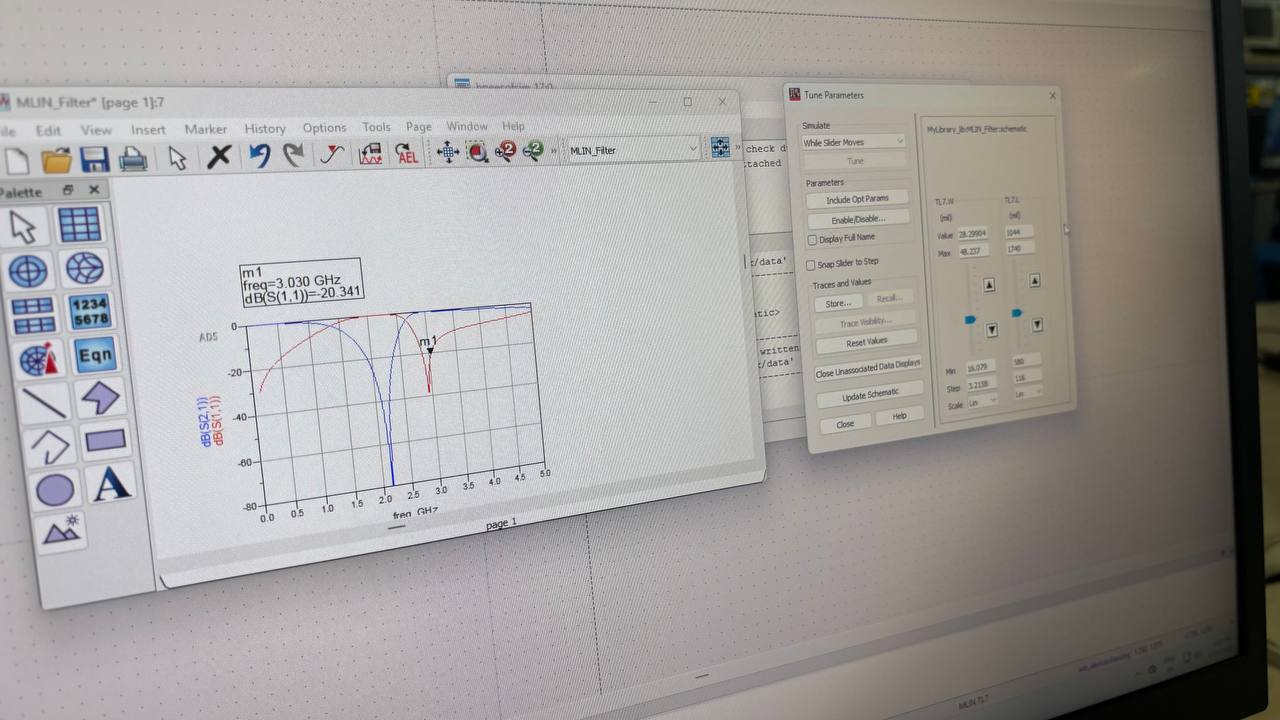Open the Simulate 'While Slider Moves' dropdown
This screenshot has width=1280, height=720.
coord(853,142)
